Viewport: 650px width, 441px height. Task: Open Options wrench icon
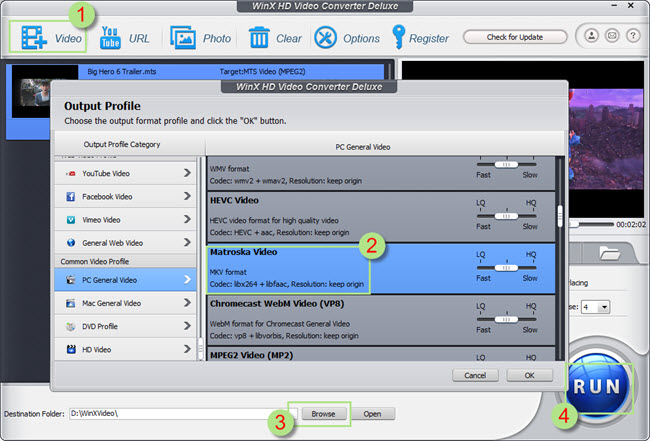point(325,38)
